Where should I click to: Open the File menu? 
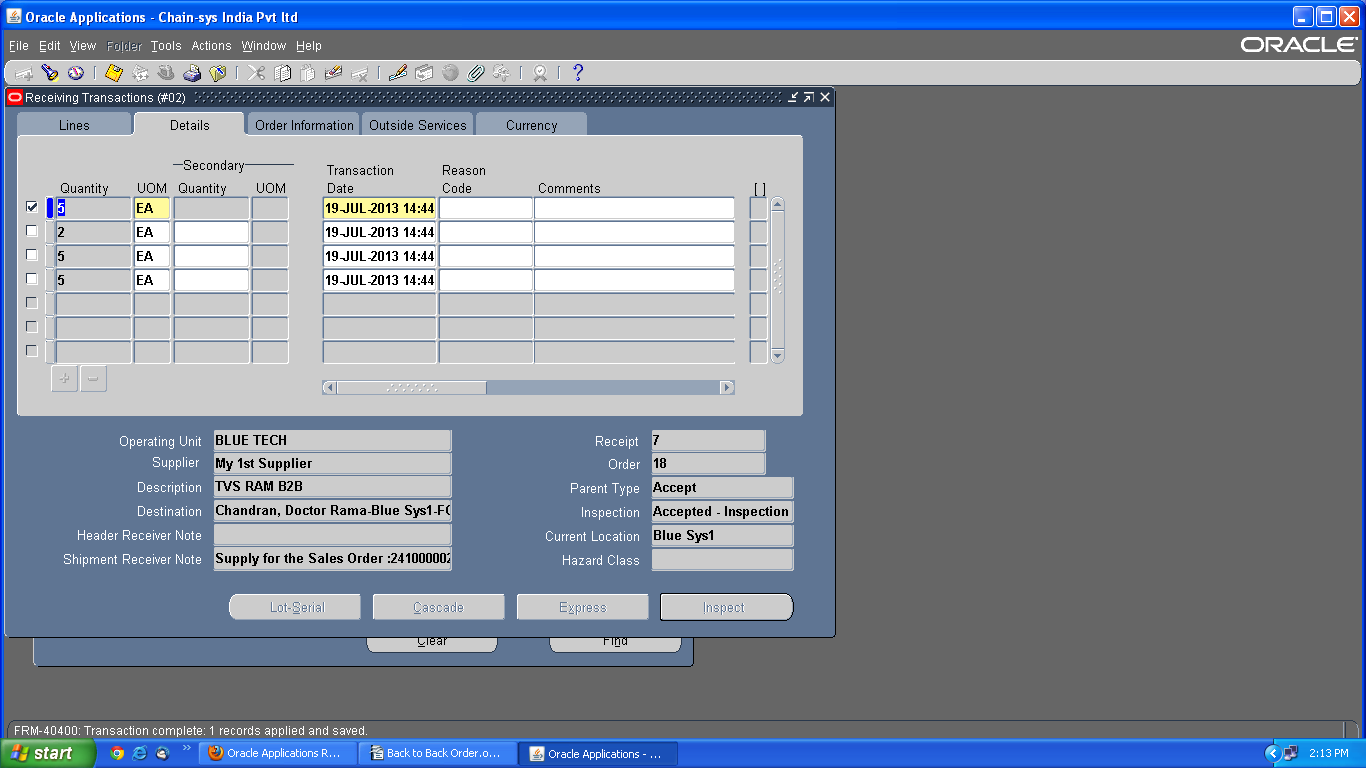coord(18,46)
